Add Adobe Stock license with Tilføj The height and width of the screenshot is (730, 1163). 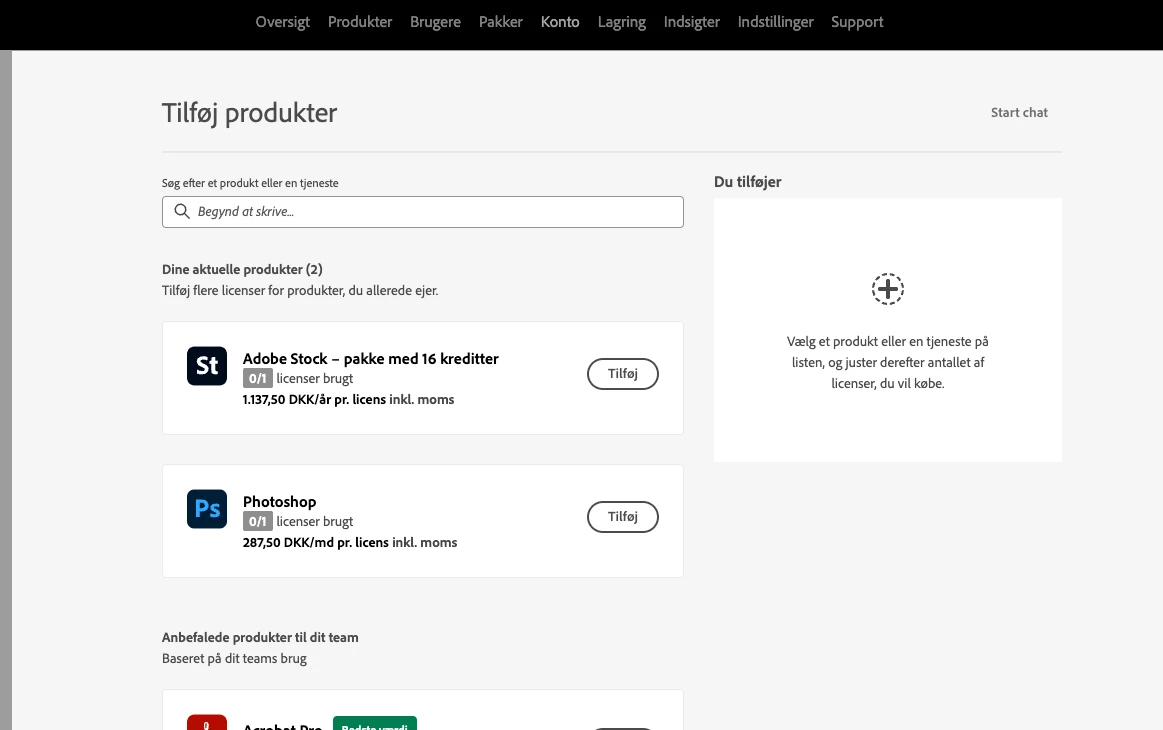click(x=623, y=374)
